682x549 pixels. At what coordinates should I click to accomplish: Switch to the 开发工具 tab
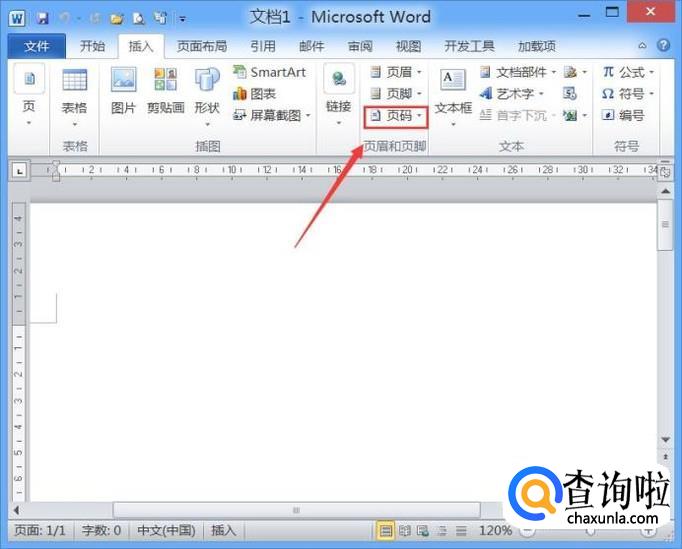[469, 46]
